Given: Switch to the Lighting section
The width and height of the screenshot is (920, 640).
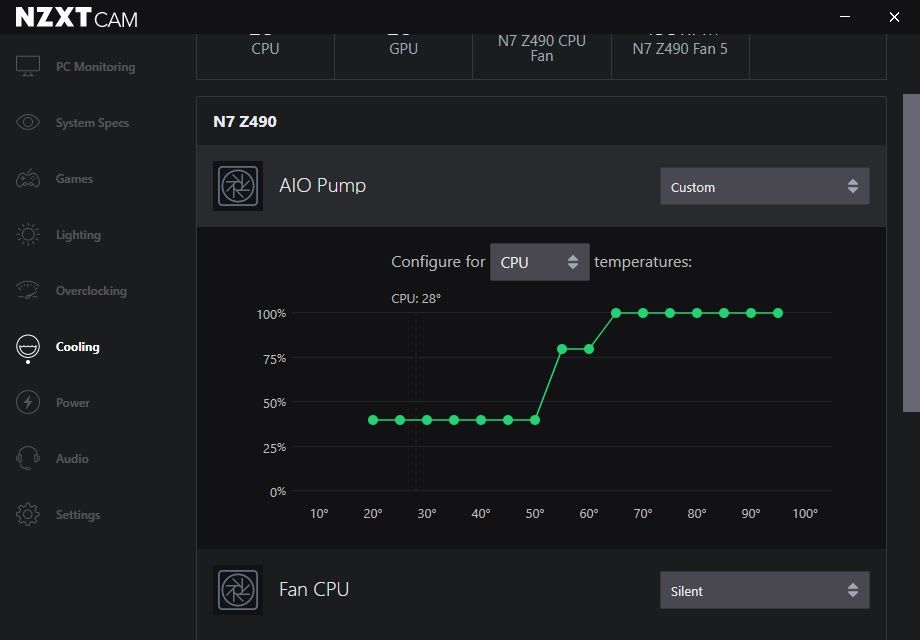Looking at the screenshot, I should coord(78,235).
